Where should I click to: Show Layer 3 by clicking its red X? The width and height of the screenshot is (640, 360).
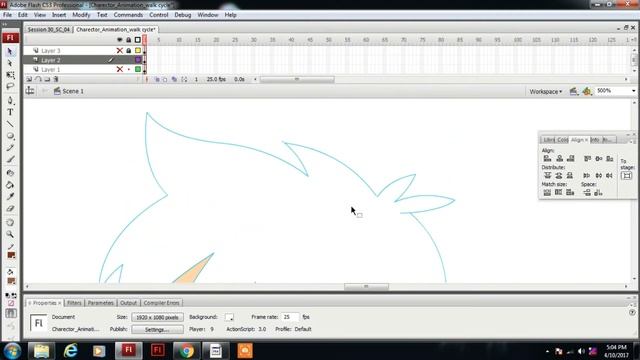click(120, 51)
